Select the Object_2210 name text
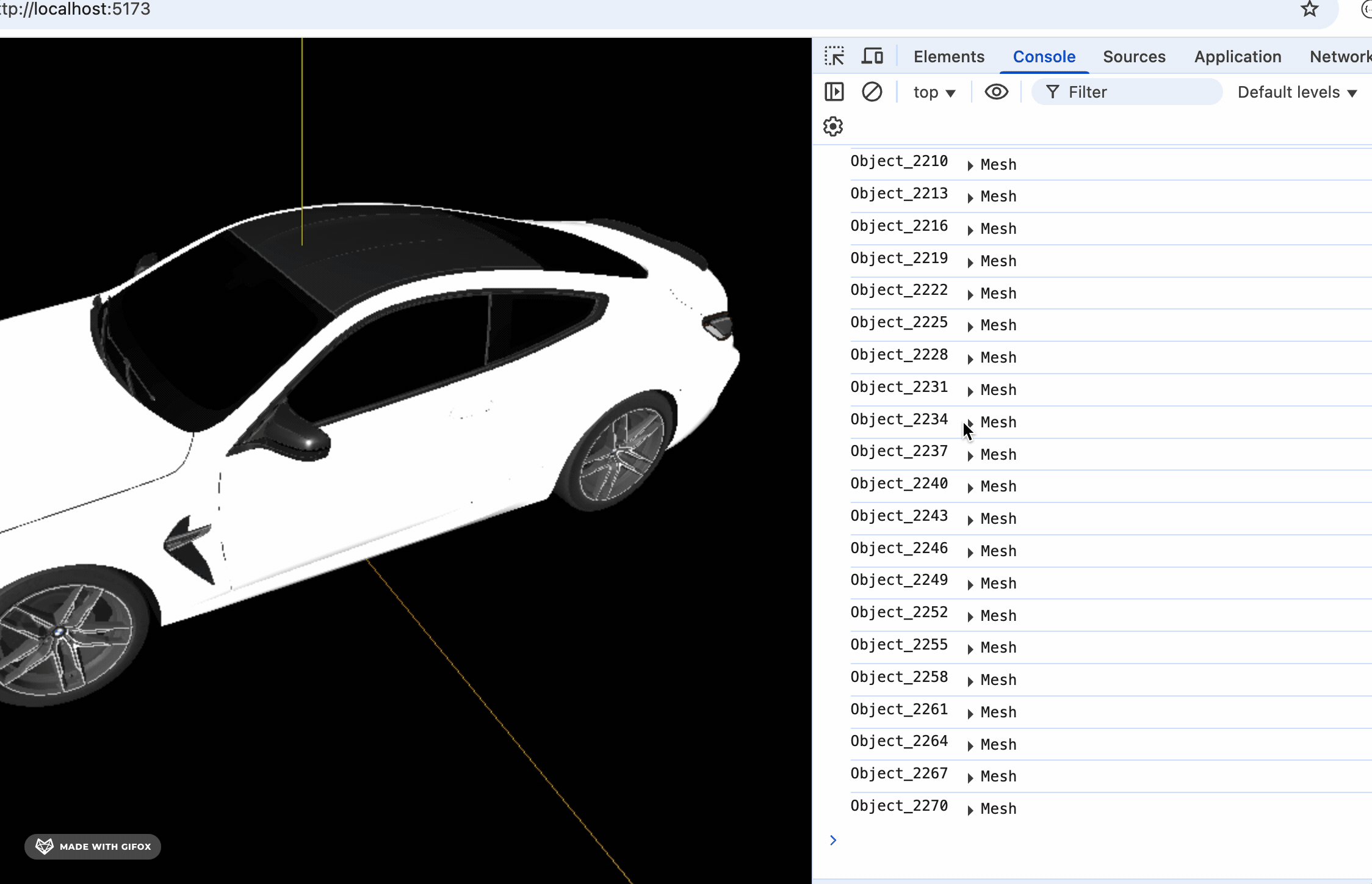The height and width of the screenshot is (884, 1372). click(x=899, y=162)
